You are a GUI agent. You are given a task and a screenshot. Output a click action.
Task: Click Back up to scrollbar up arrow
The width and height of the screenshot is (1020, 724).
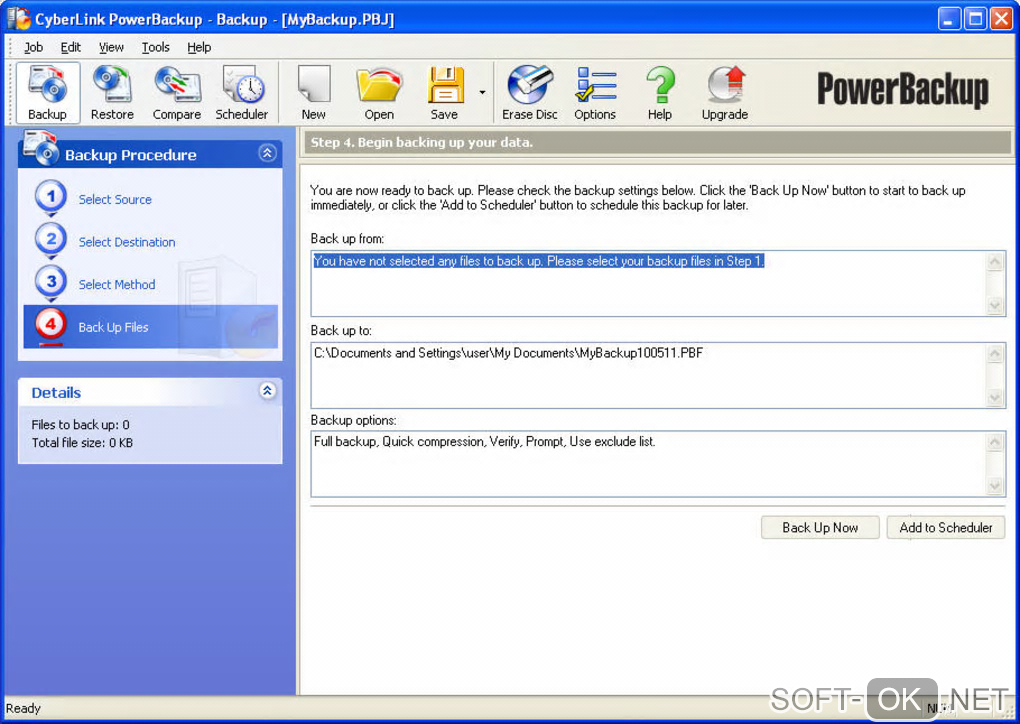tap(995, 353)
